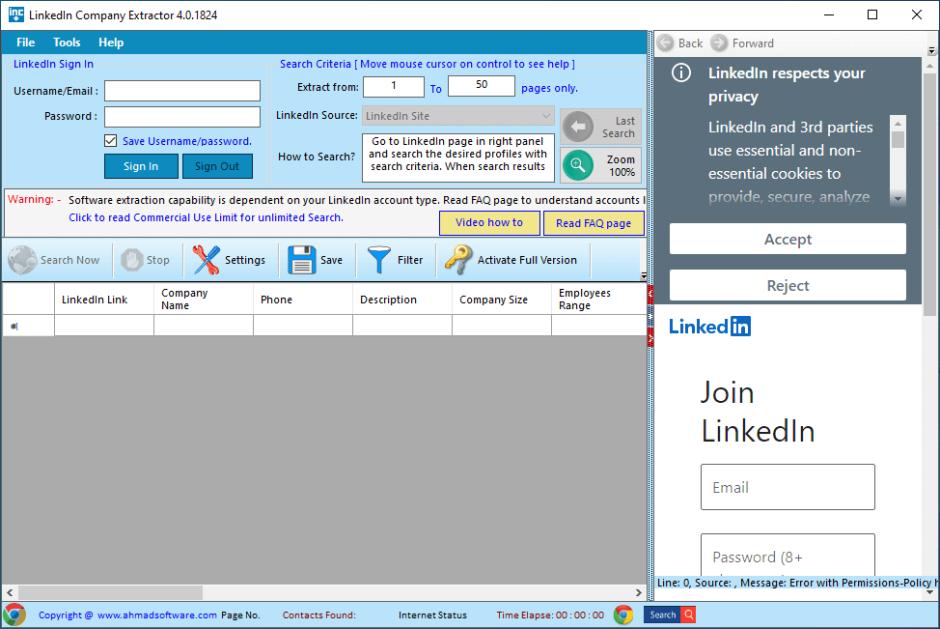Click the Last Search back arrow icon

pyautogui.click(x=578, y=127)
